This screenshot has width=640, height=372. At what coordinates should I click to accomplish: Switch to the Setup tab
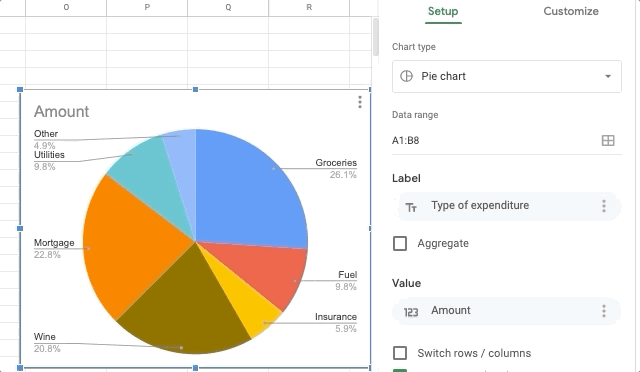coord(443,11)
